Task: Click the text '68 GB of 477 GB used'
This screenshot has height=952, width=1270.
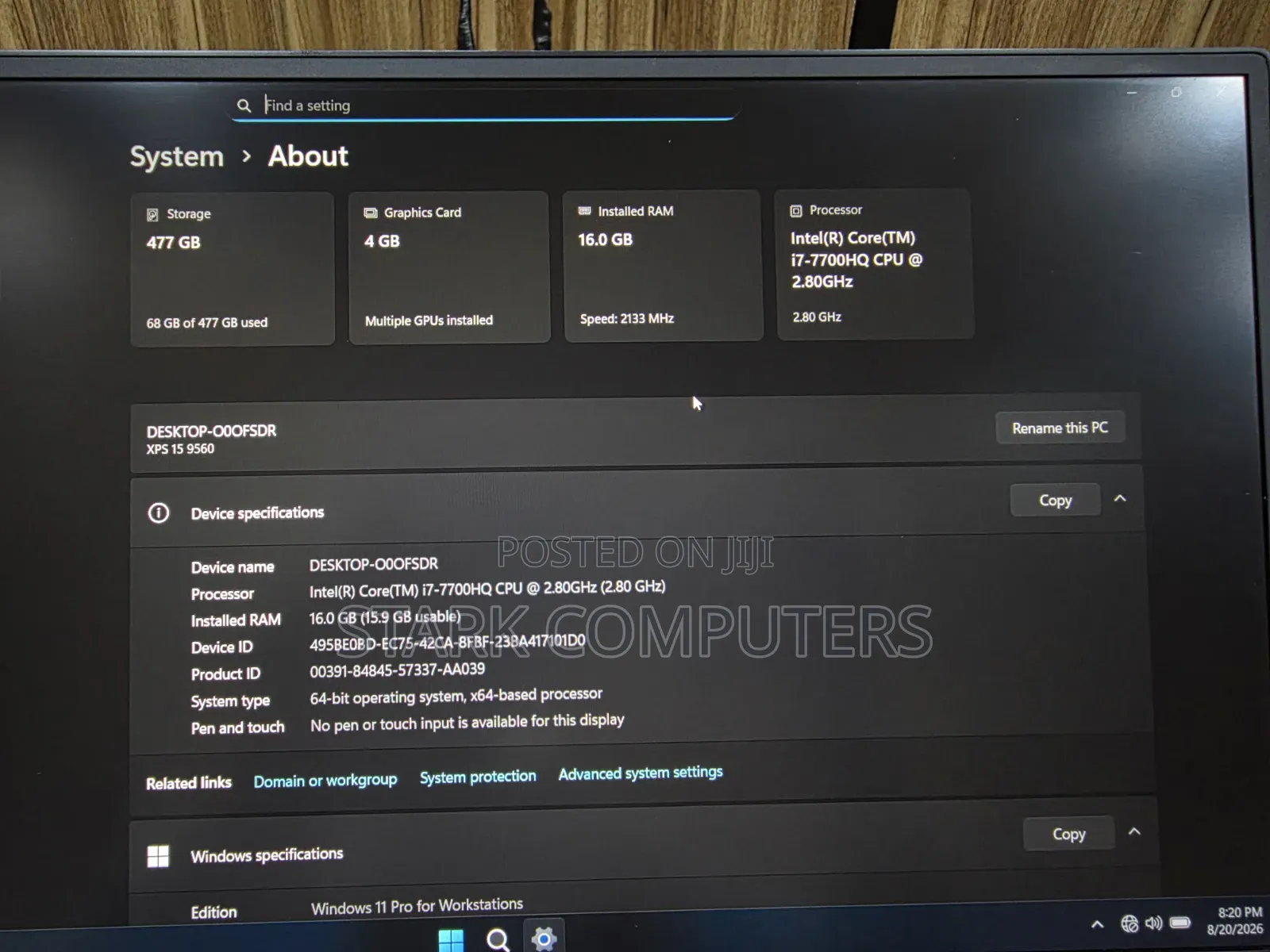Action: [207, 323]
